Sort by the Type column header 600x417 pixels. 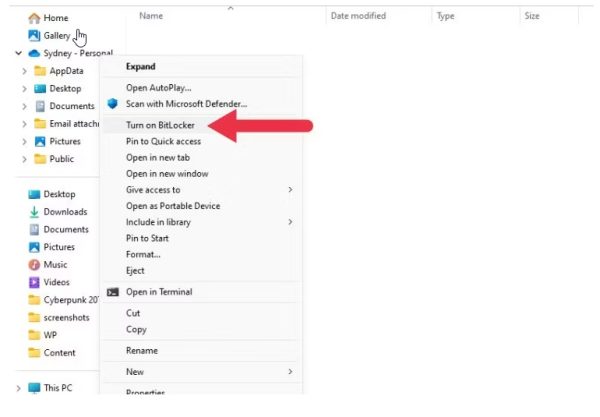445,16
